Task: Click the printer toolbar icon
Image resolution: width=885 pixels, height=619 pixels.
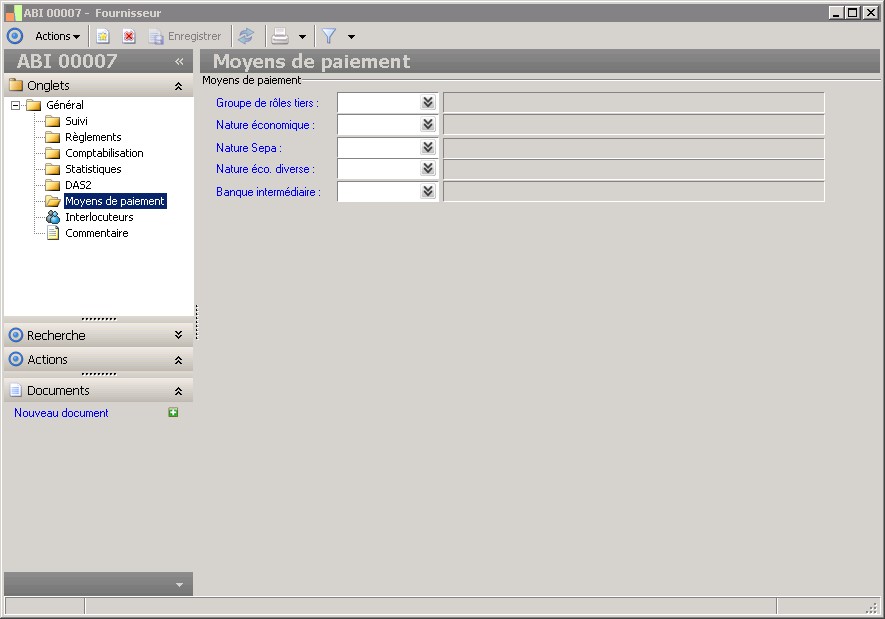Action: pos(281,36)
